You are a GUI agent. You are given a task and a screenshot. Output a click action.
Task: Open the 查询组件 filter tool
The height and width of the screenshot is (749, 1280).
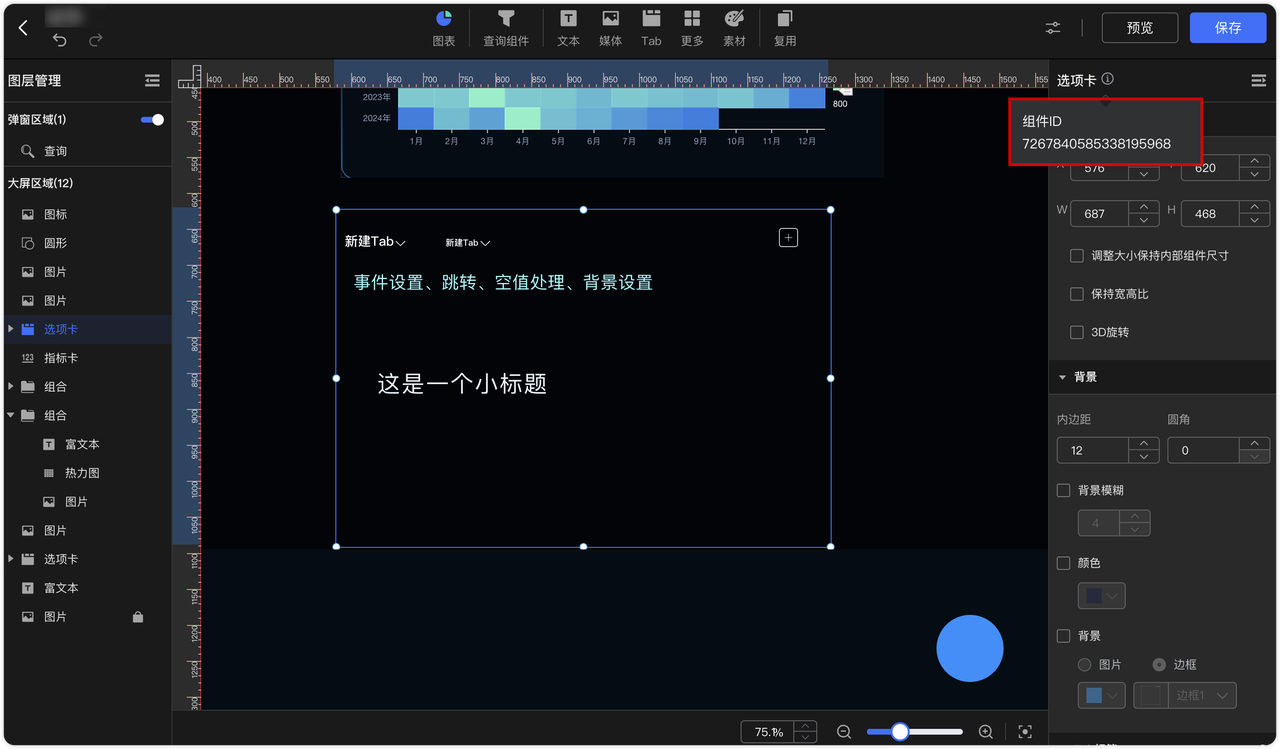point(506,28)
